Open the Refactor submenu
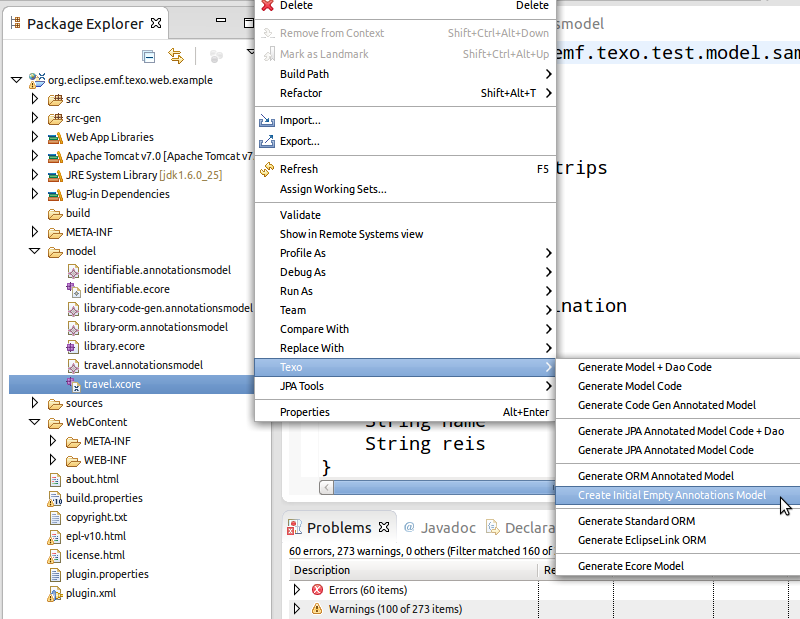The height and width of the screenshot is (619, 800). pos(405,93)
